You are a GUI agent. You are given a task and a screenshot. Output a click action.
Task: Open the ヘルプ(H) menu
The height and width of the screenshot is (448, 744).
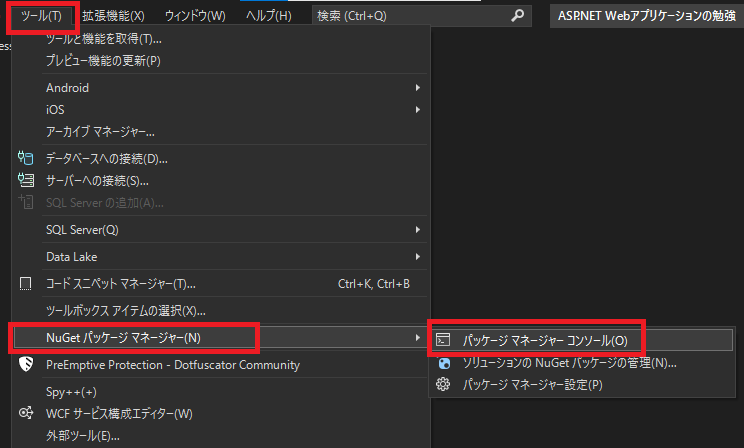[x=269, y=16]
